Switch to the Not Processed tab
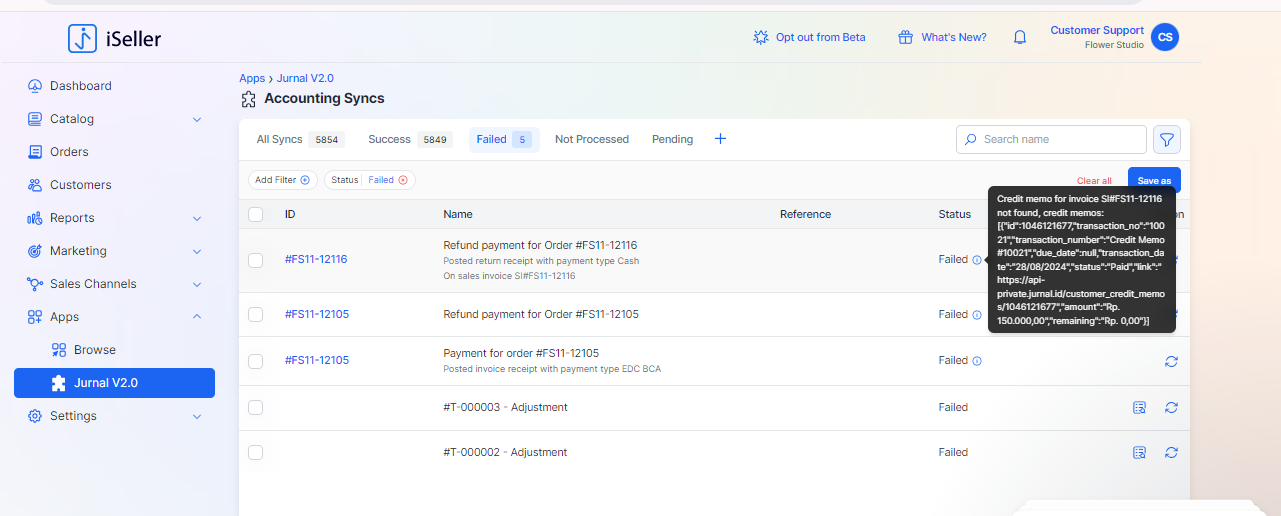This screenshot has height=516, width=1281. click(x=592, y=140)
